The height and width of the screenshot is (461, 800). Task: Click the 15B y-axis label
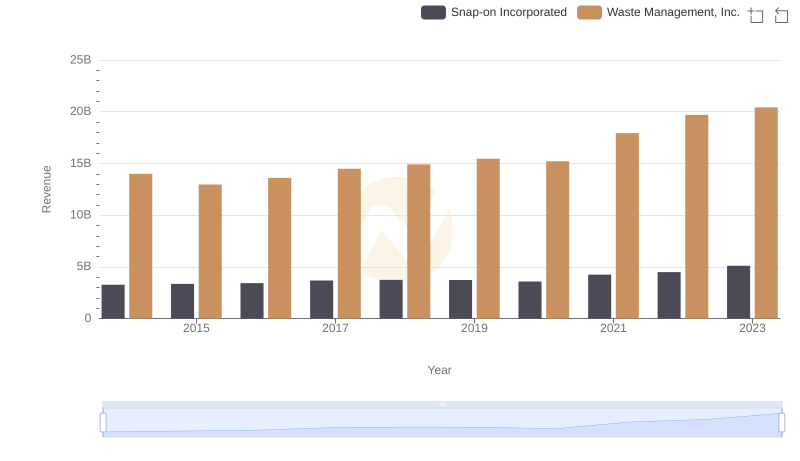pos(81,163)
